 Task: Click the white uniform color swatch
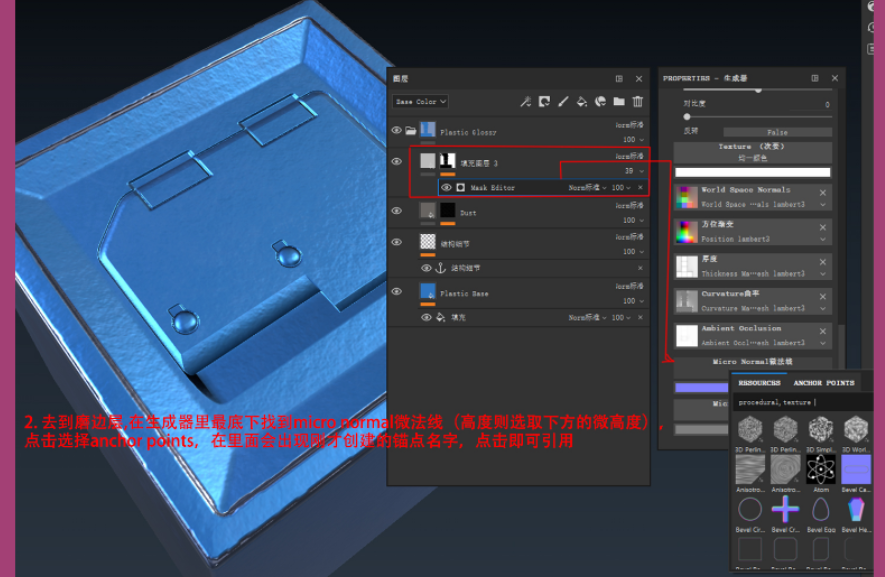752,172
